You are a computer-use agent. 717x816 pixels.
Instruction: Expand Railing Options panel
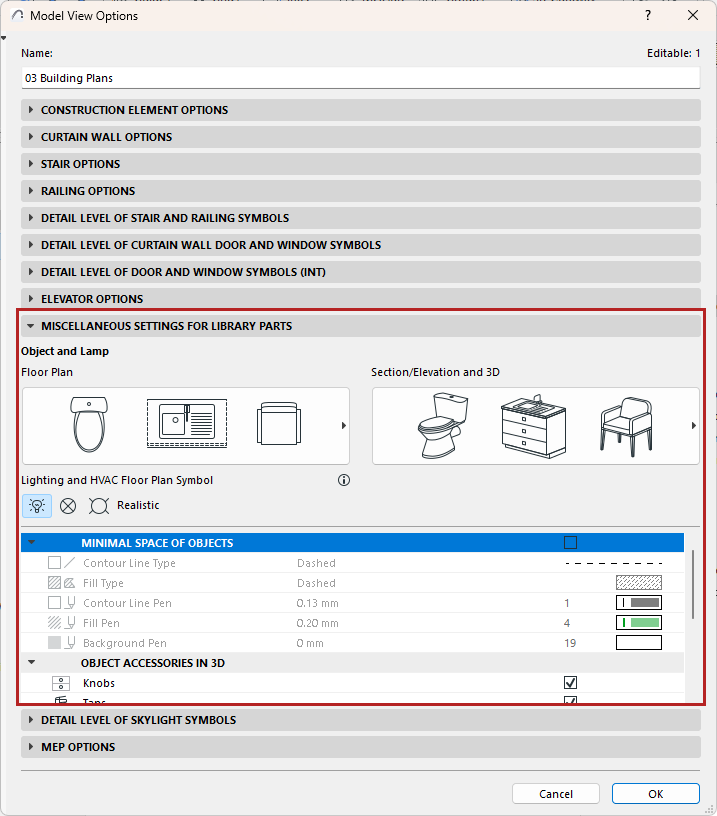(x=361, y=191)
